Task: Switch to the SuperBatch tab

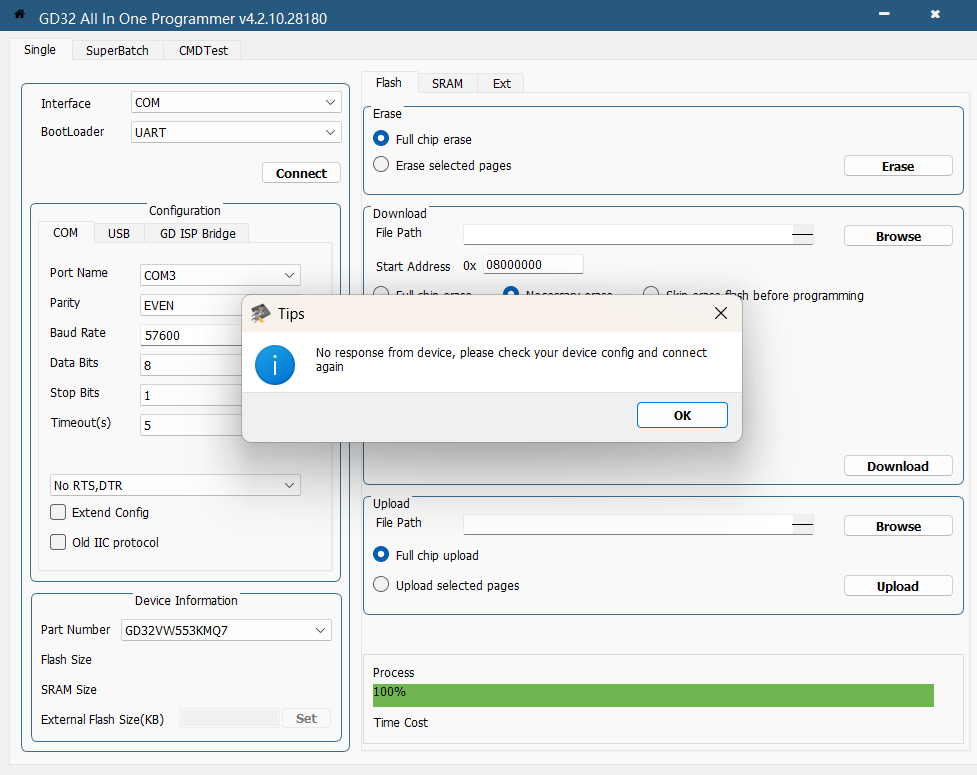Action: click(x=117, y=50)
